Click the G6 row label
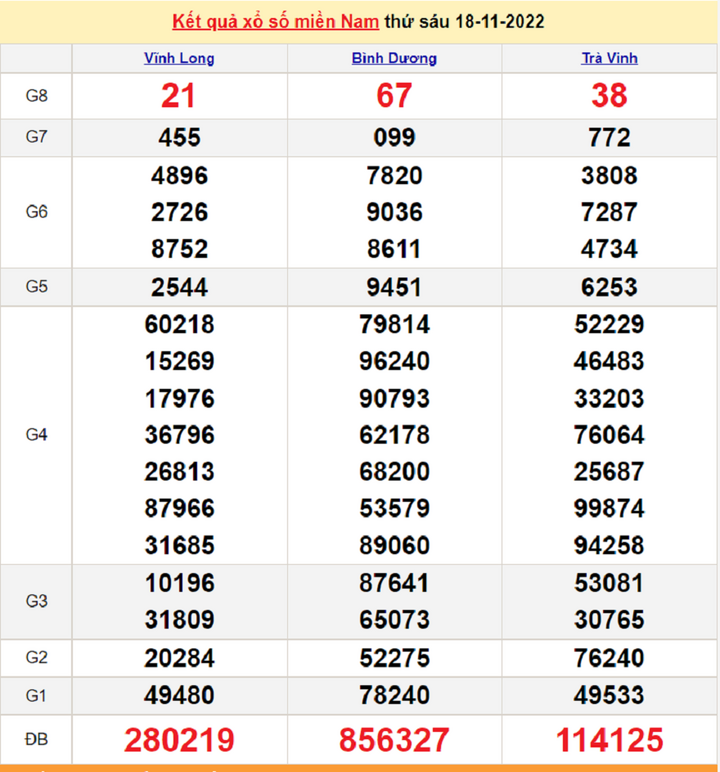Screen dimensions: 720x772 click(37, 212)
